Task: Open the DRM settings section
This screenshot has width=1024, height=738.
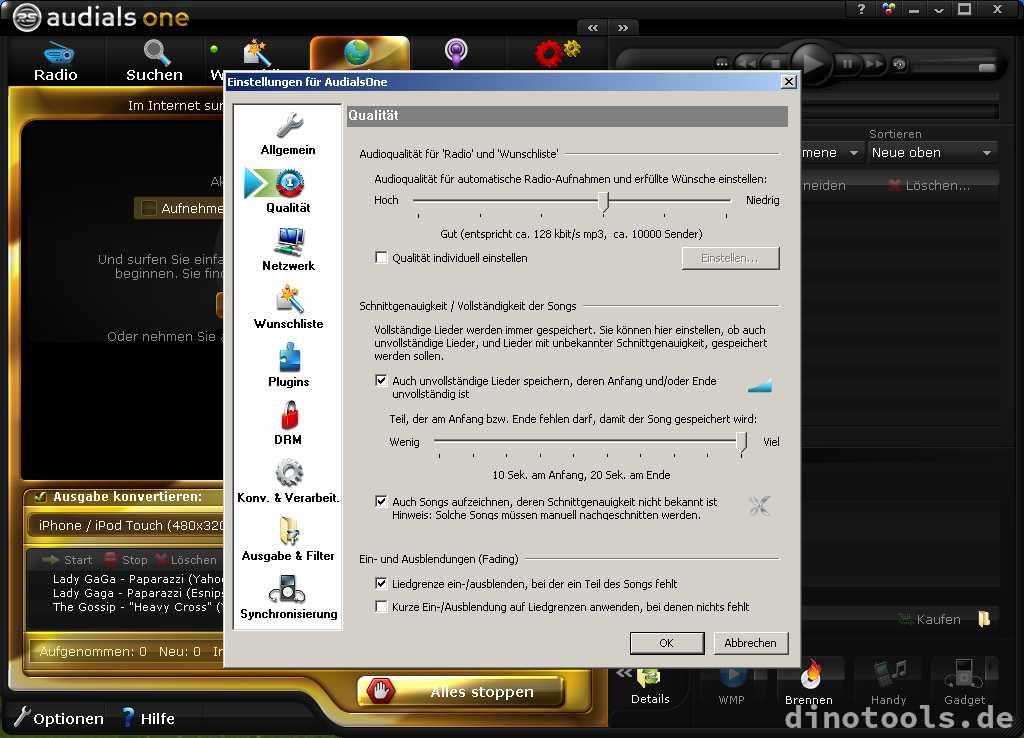Action: click(x=288, y=423)
